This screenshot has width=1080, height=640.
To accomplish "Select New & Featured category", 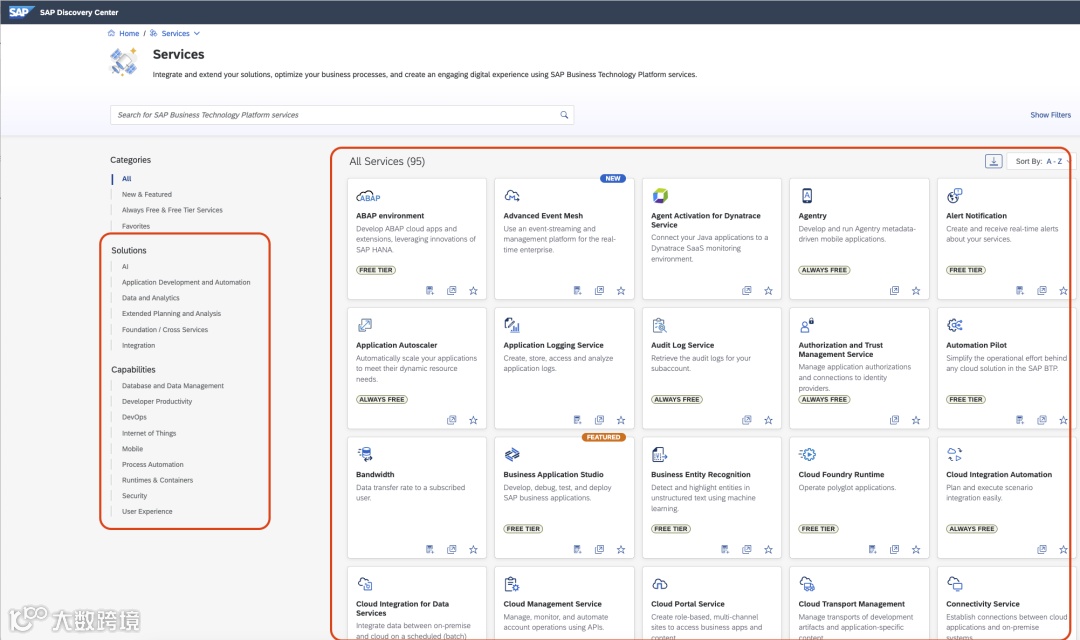I will pos(147,194).
